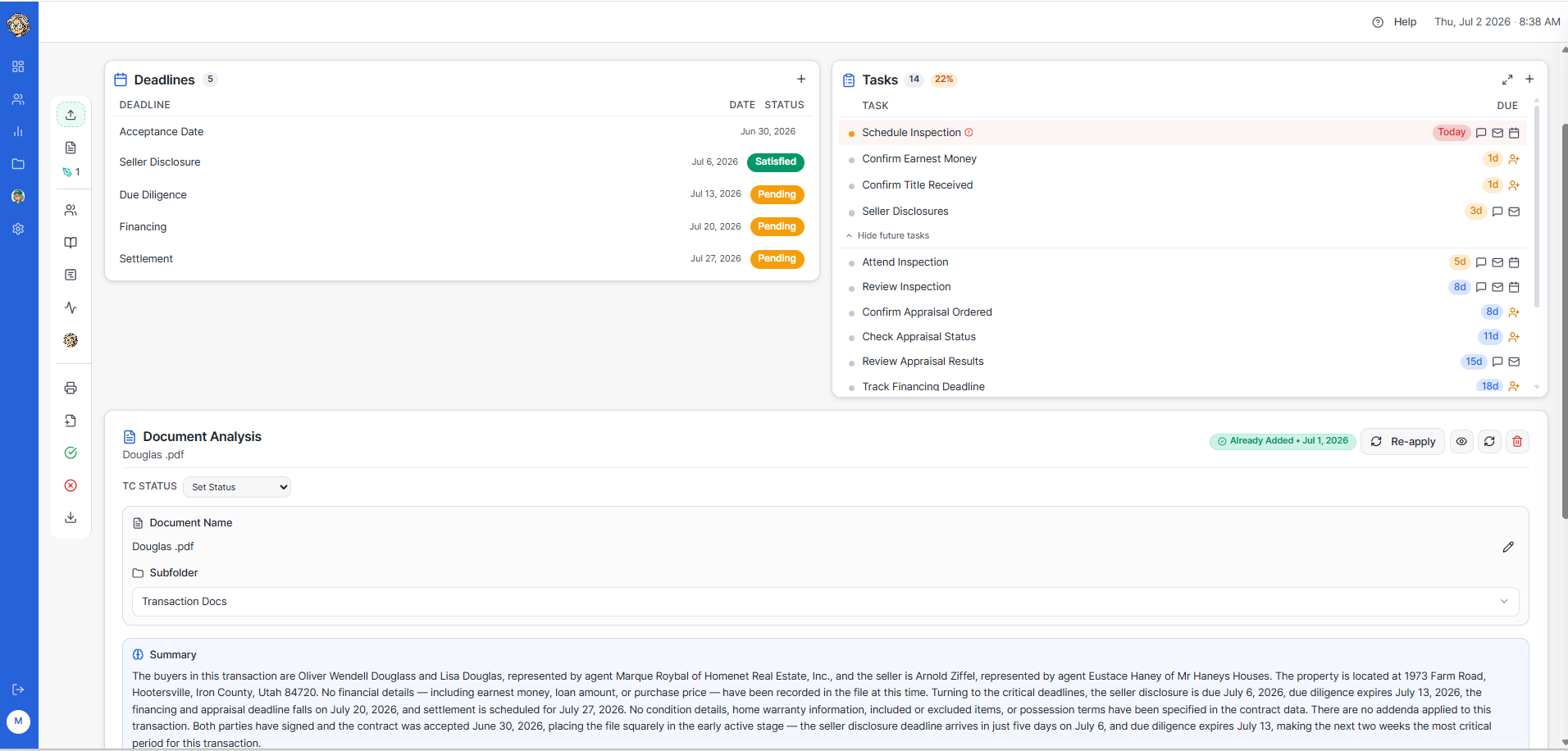Click the green check circle icon

click(71, 453)
